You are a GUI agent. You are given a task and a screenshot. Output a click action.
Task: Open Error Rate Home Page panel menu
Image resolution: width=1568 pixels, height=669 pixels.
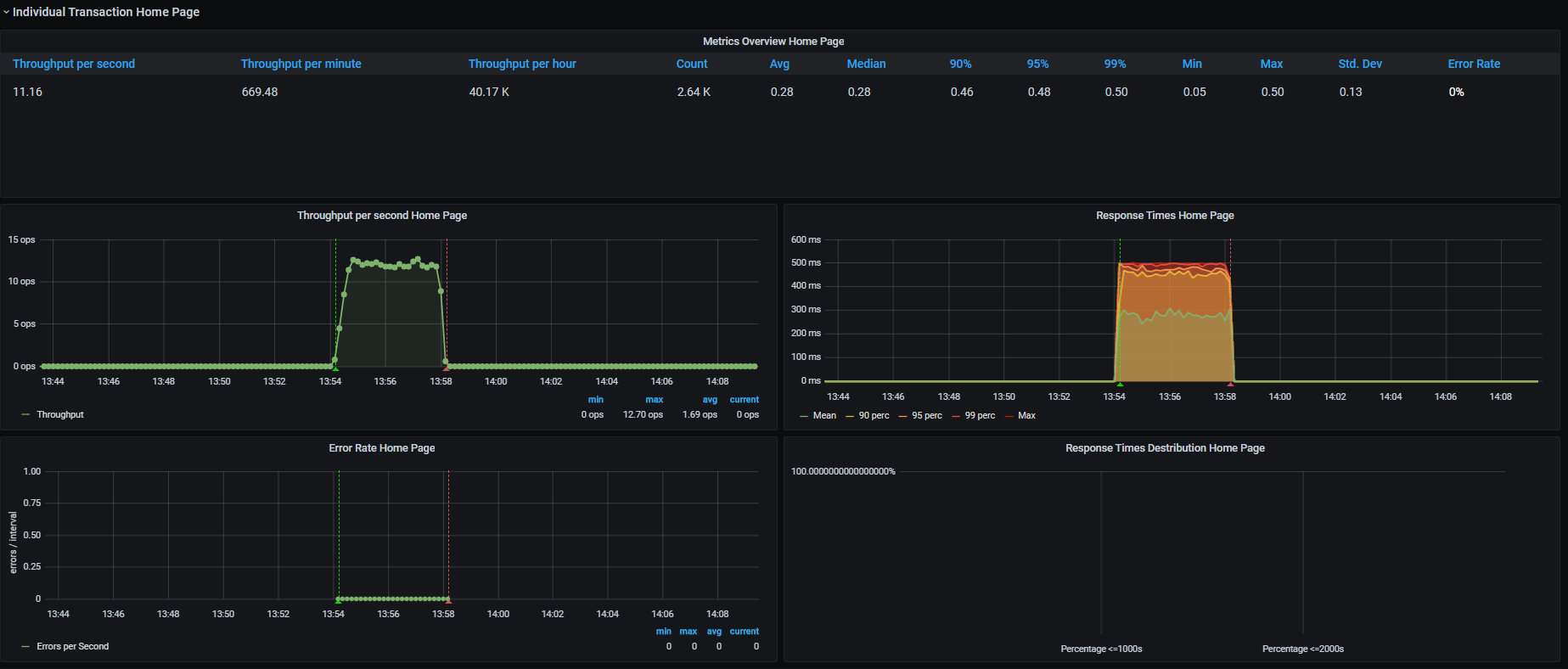(x=382, y=448)
